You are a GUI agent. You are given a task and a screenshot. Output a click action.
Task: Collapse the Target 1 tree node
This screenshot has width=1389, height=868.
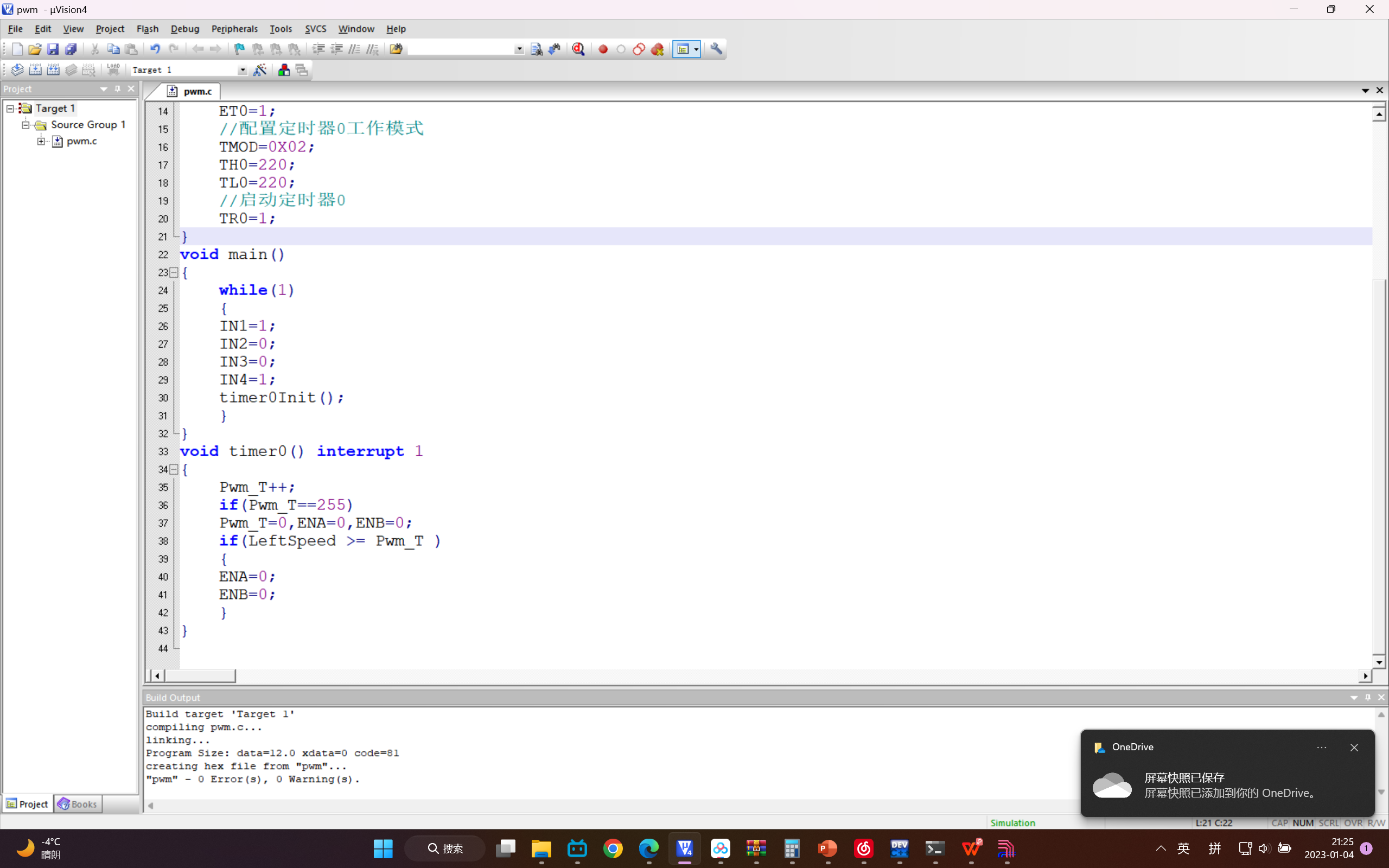click(10, 108)
